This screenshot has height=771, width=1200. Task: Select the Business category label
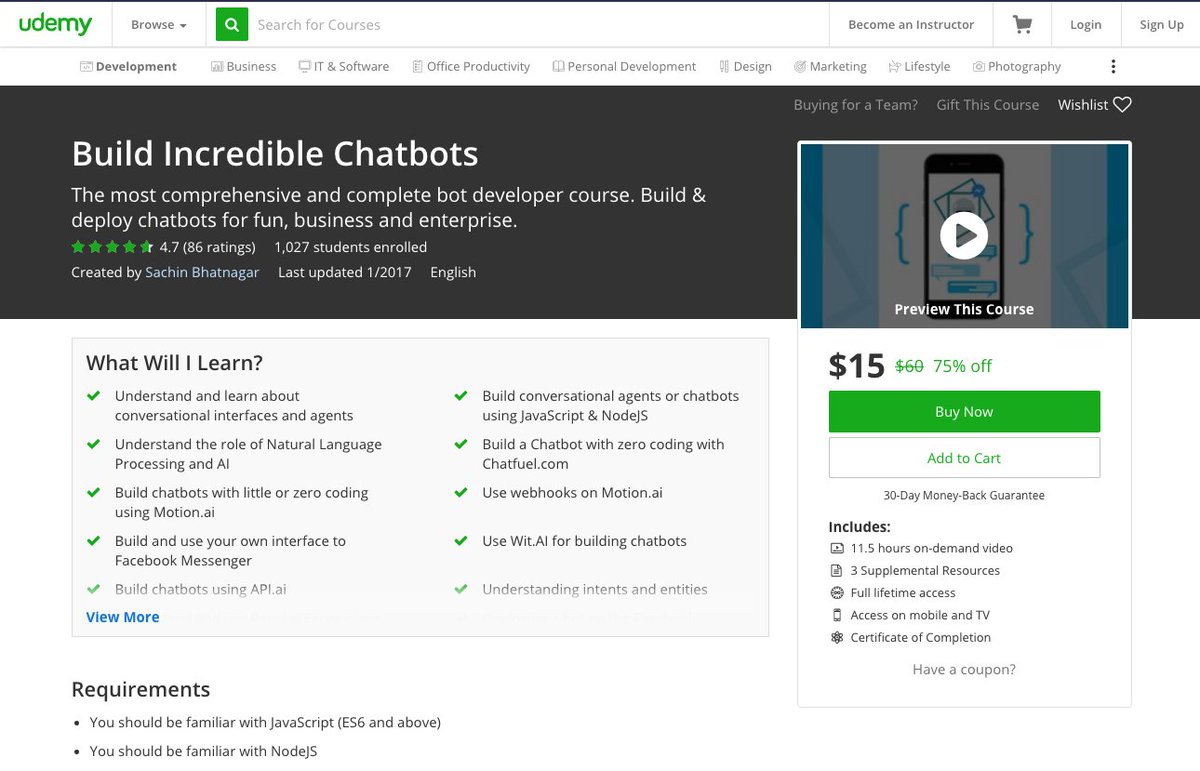click(251, 67)
